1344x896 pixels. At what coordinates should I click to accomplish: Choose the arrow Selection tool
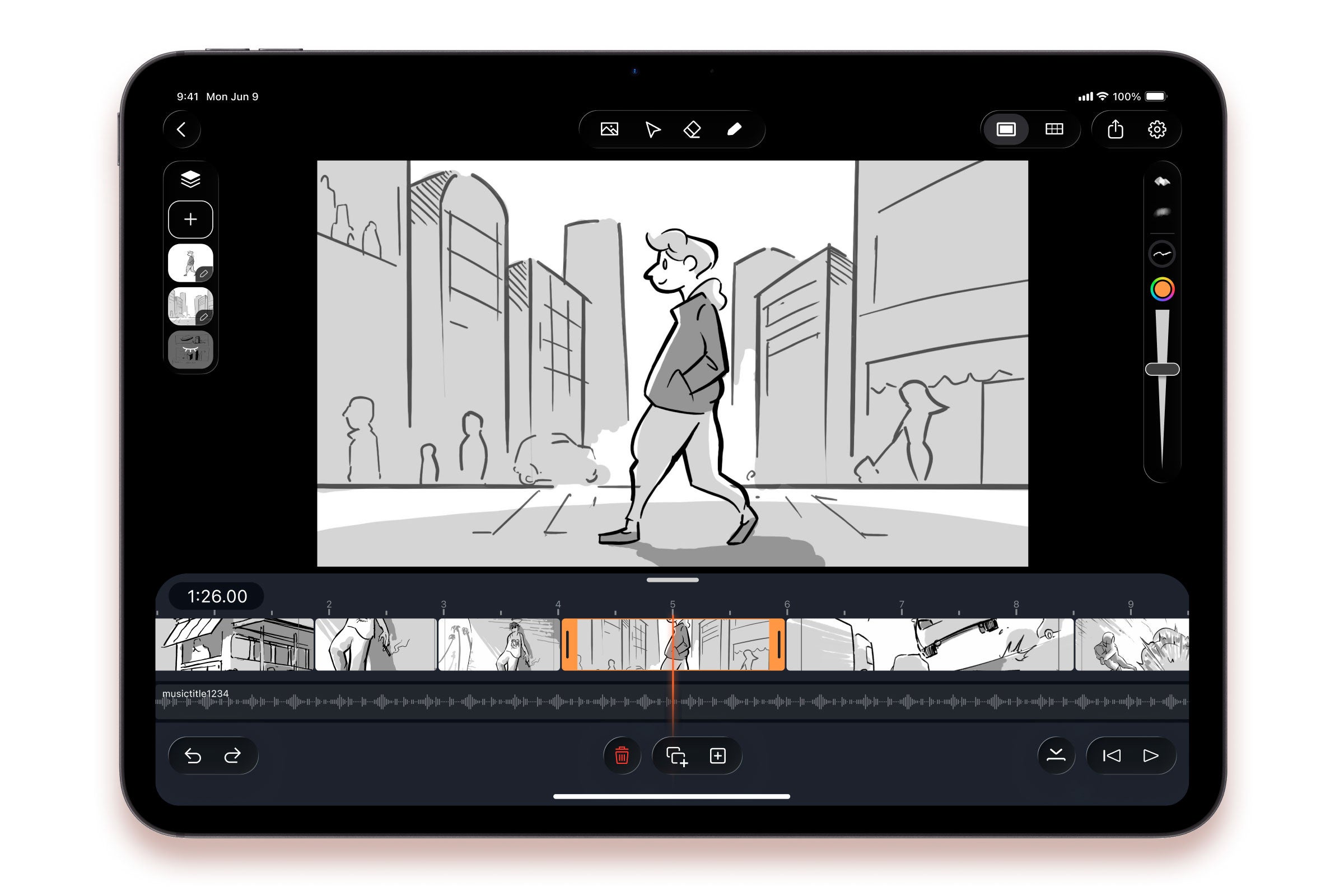pos(652,130)
